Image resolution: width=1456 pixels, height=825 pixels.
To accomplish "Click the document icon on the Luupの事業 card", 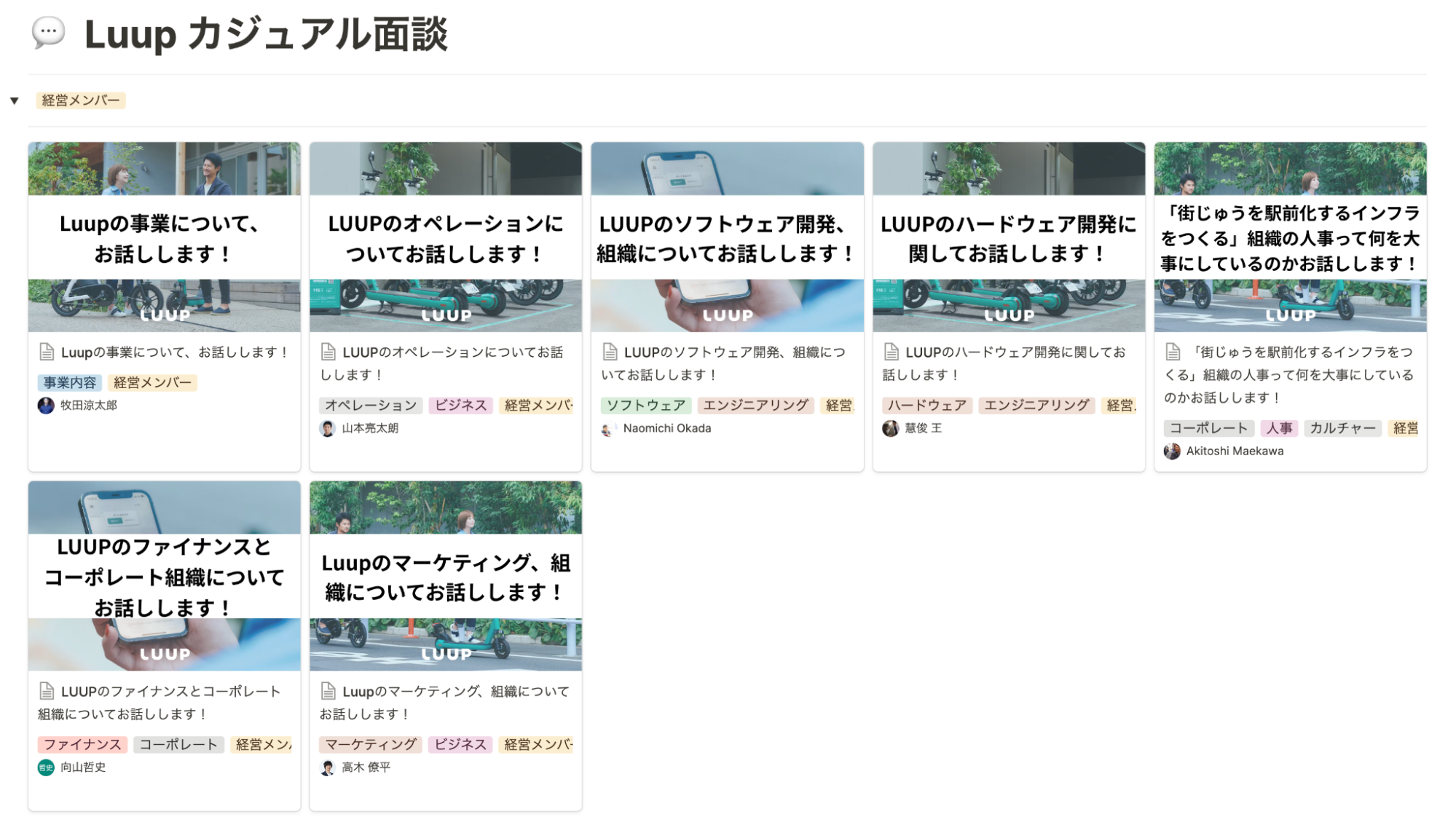I will [46, 352].
